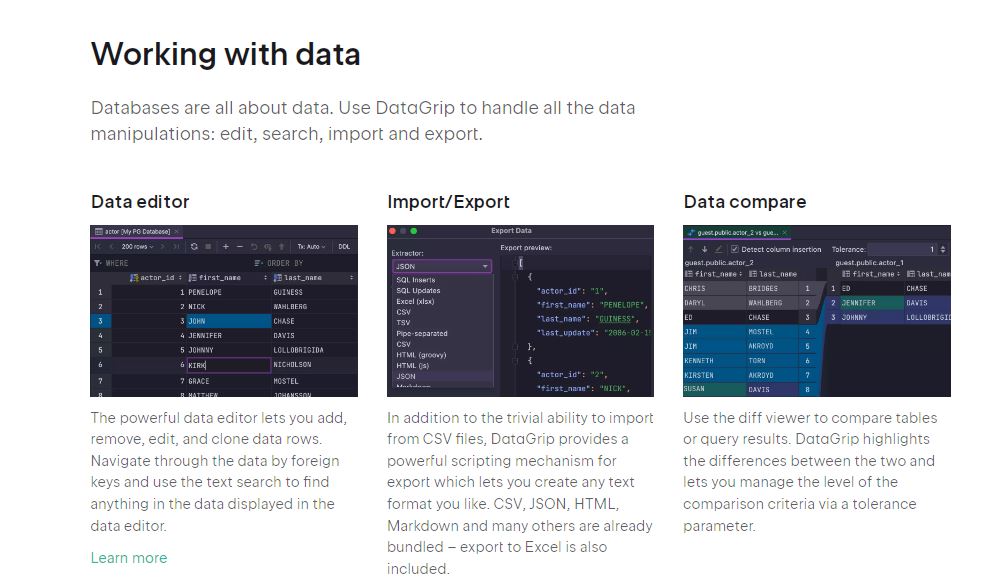The width and height of the screenshot is (1008, 587).
Task: Delete the selected row with the minus icon
Action: 239,246
